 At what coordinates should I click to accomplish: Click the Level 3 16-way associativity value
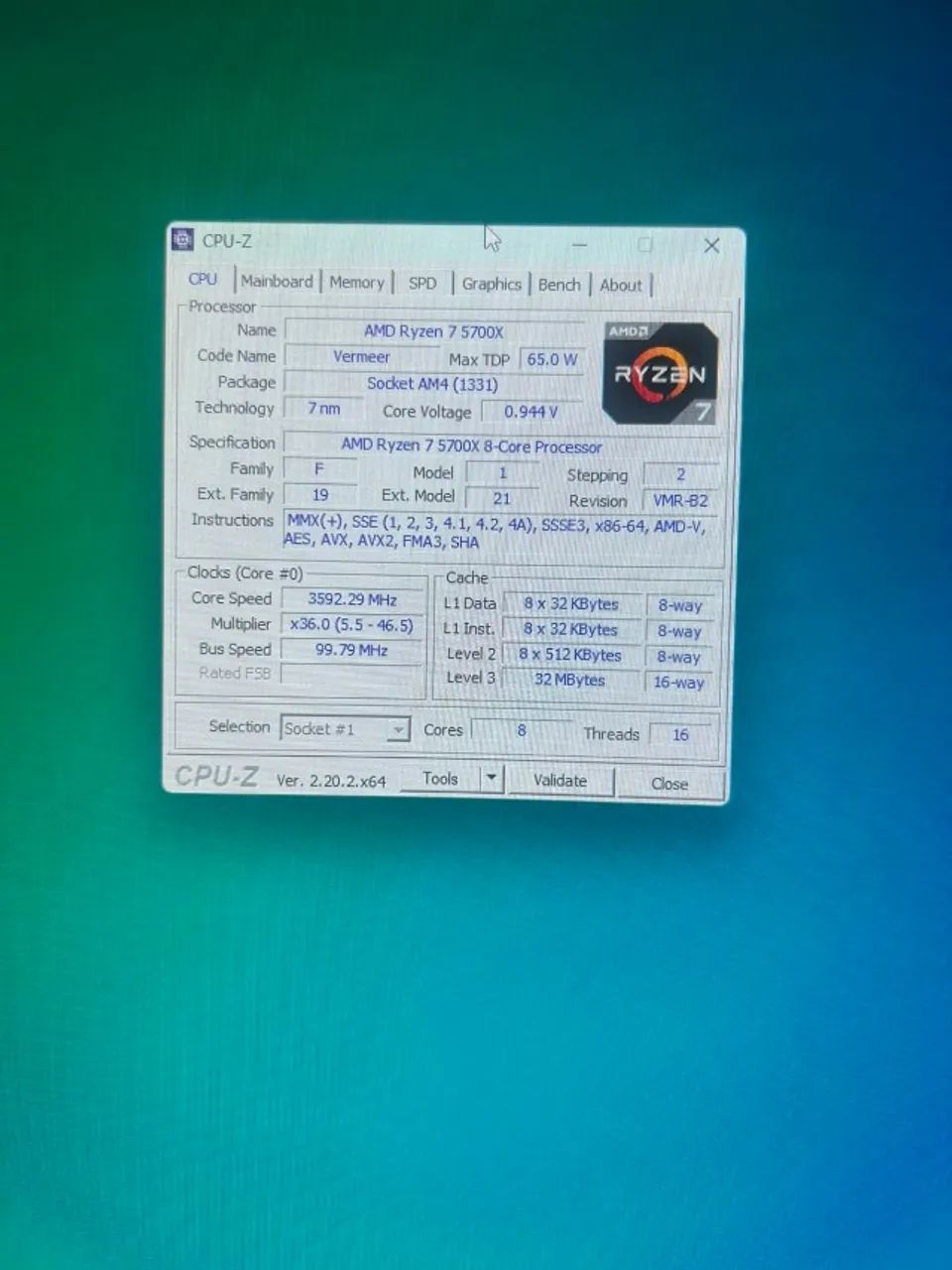pyautogui.click(x=679, y=683)
